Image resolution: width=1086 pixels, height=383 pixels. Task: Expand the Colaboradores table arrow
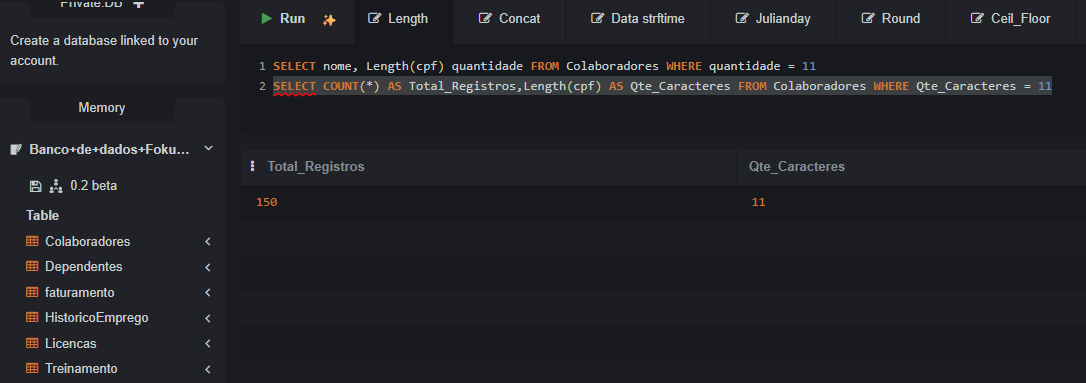[207, 242]
